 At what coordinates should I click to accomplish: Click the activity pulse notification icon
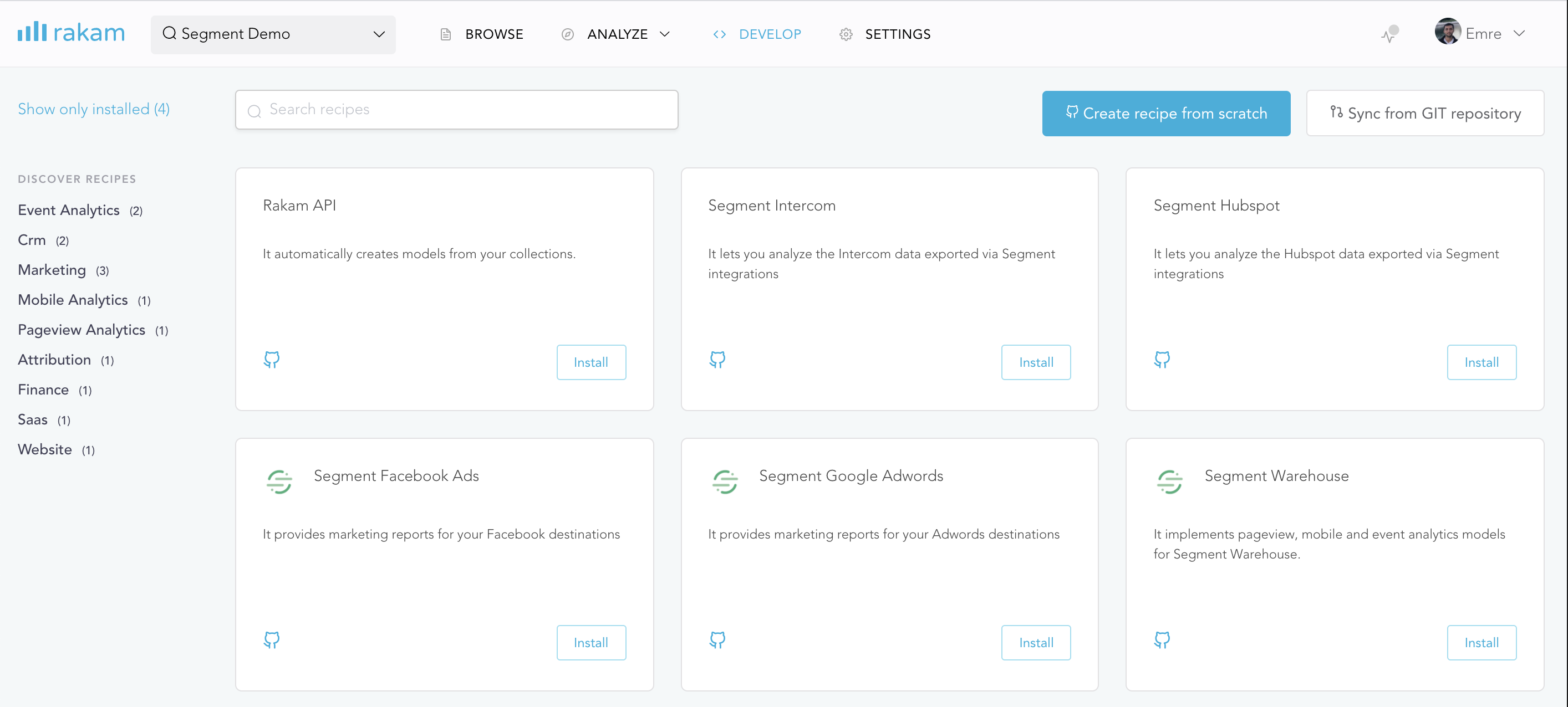tap(1389, 34)
